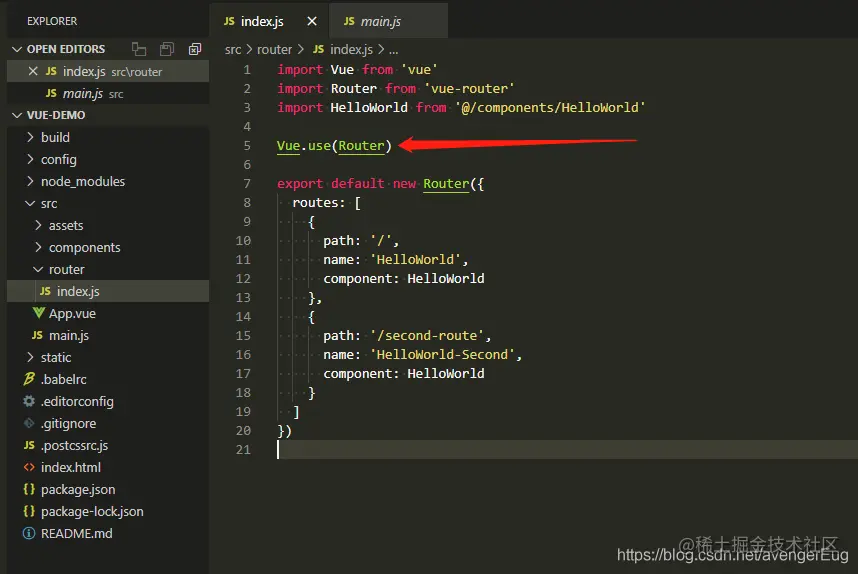The width and height of the screenshot is (858, 574).
Task: Click the router breadcrumb segment
Action: [274, 50]
